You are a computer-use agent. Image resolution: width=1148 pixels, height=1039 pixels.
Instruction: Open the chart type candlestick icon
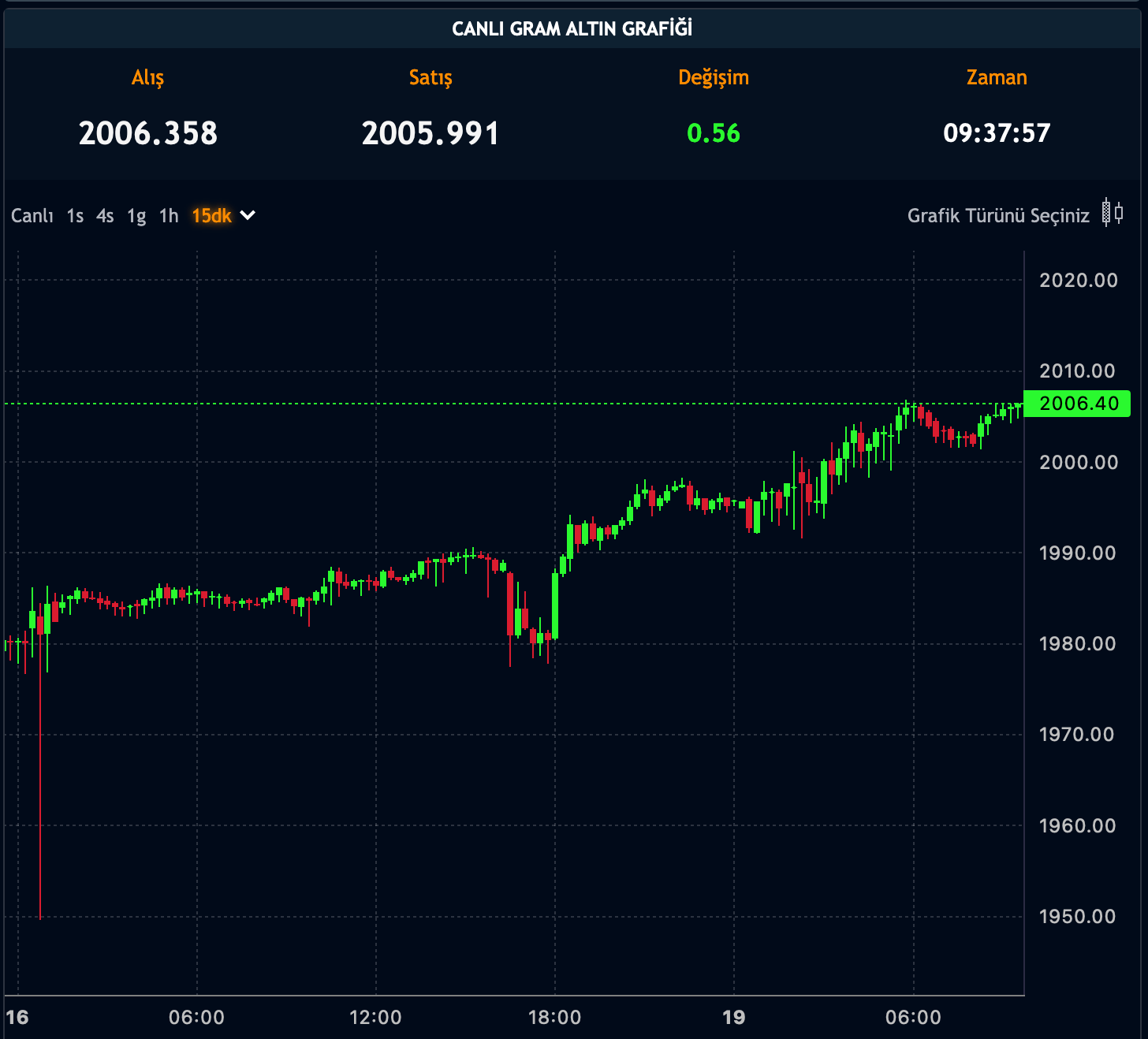(1113, 213)
